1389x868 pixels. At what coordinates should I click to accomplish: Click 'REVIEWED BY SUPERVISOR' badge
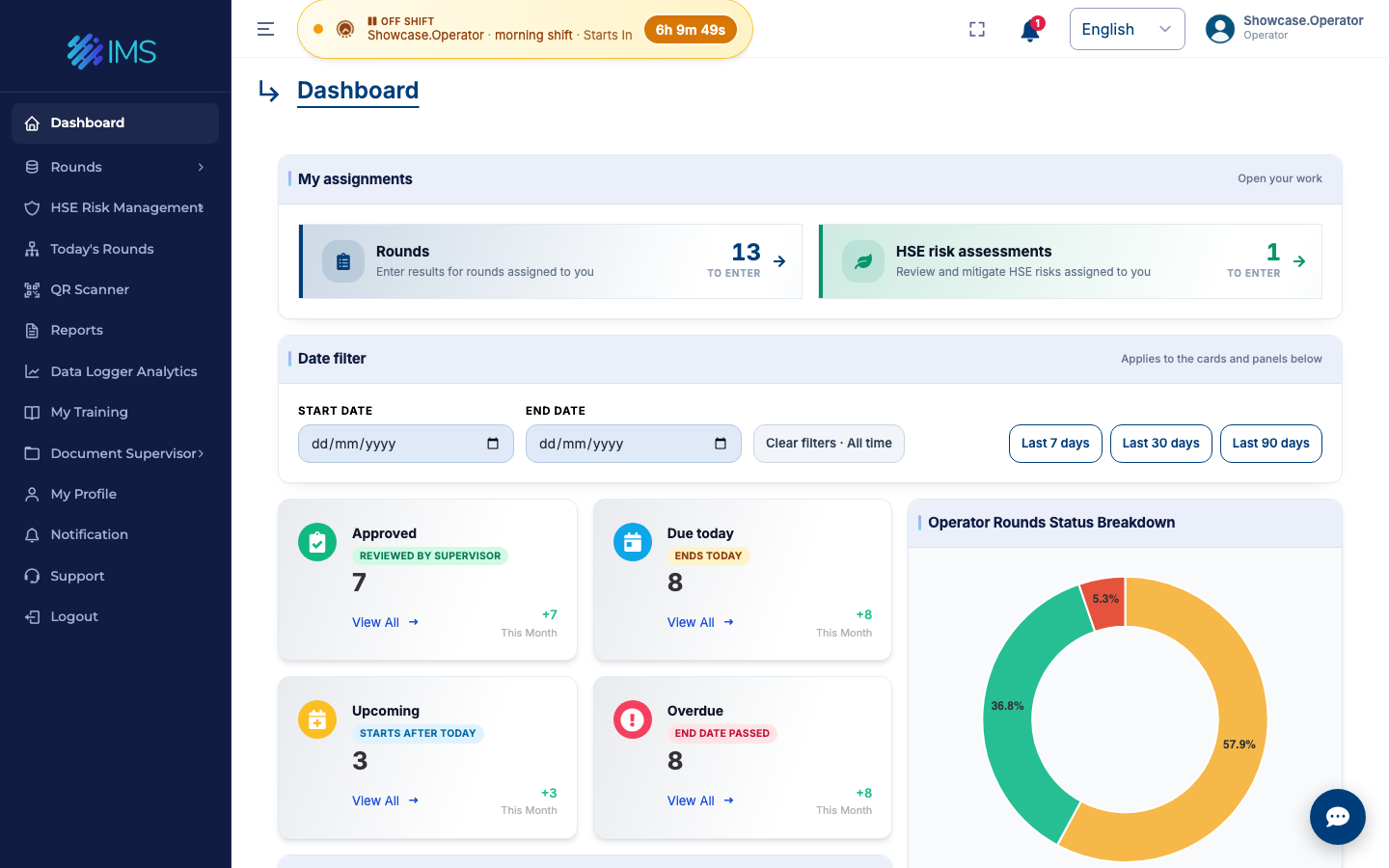[x=430, y=556]
